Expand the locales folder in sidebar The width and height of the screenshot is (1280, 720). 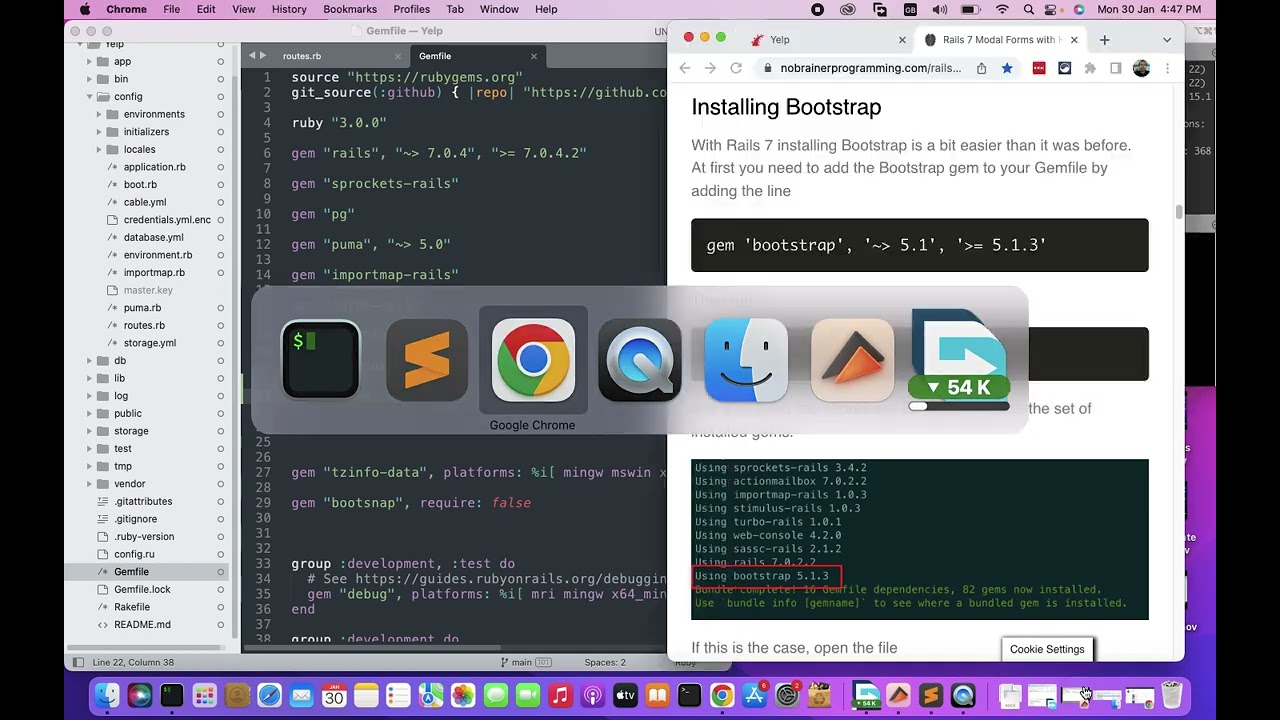coord(99,149)
